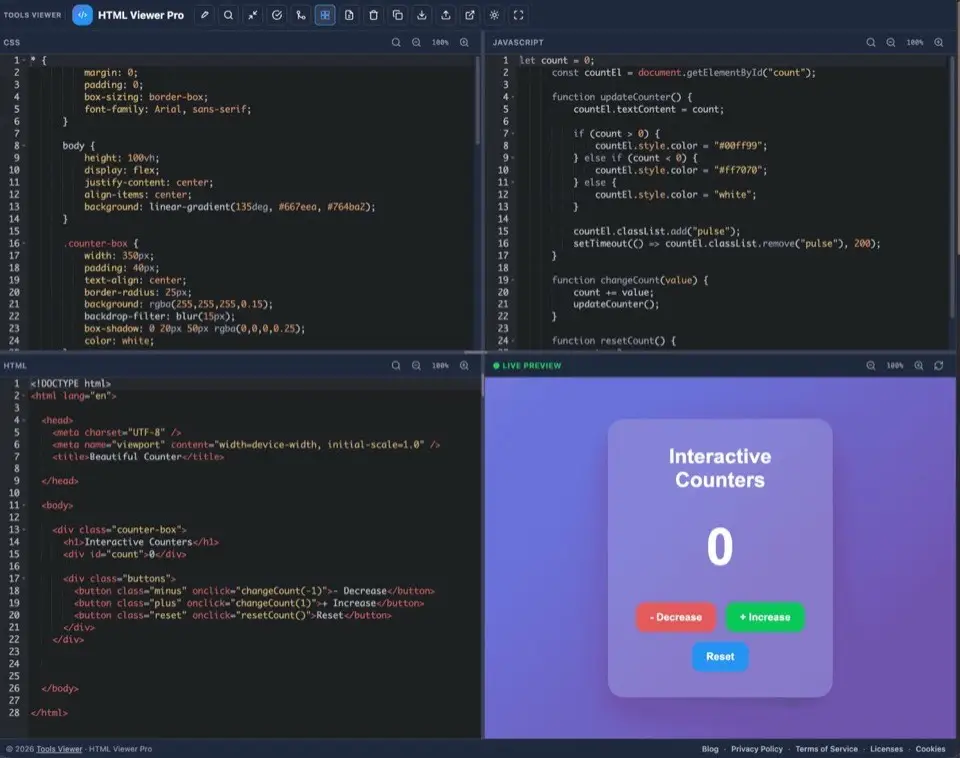Click the Increase button in preview

pyautogui.click(x=765, y=617)
